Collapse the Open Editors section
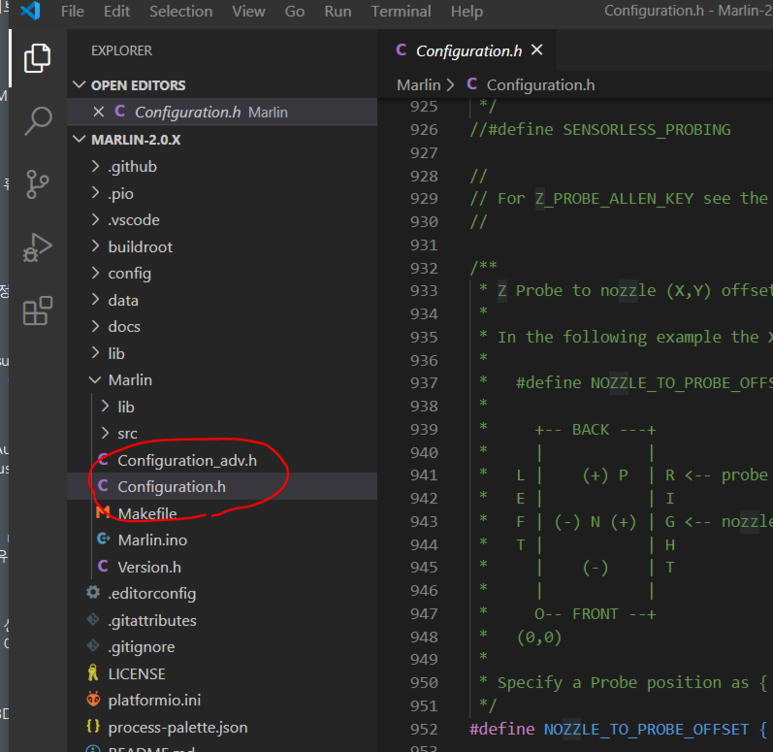This screenshot has height=752, width=773. tap(79, 85)
